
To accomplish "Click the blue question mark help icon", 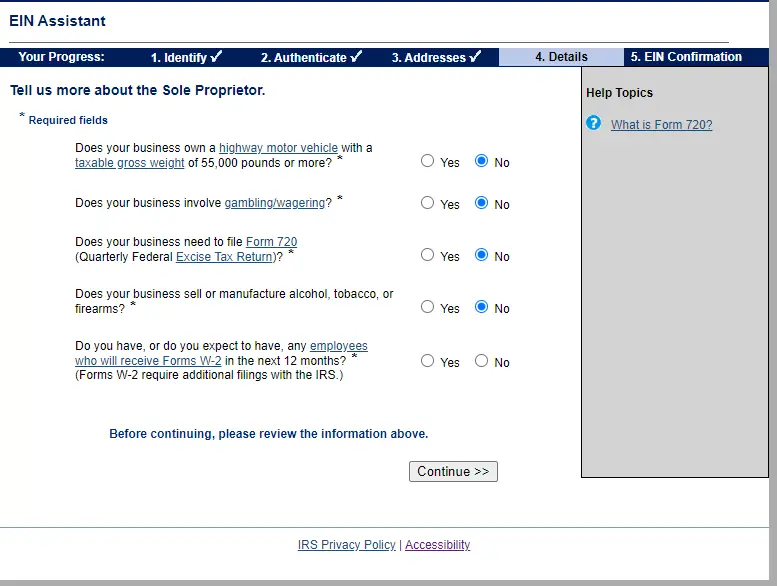I will tap(593, 123).
